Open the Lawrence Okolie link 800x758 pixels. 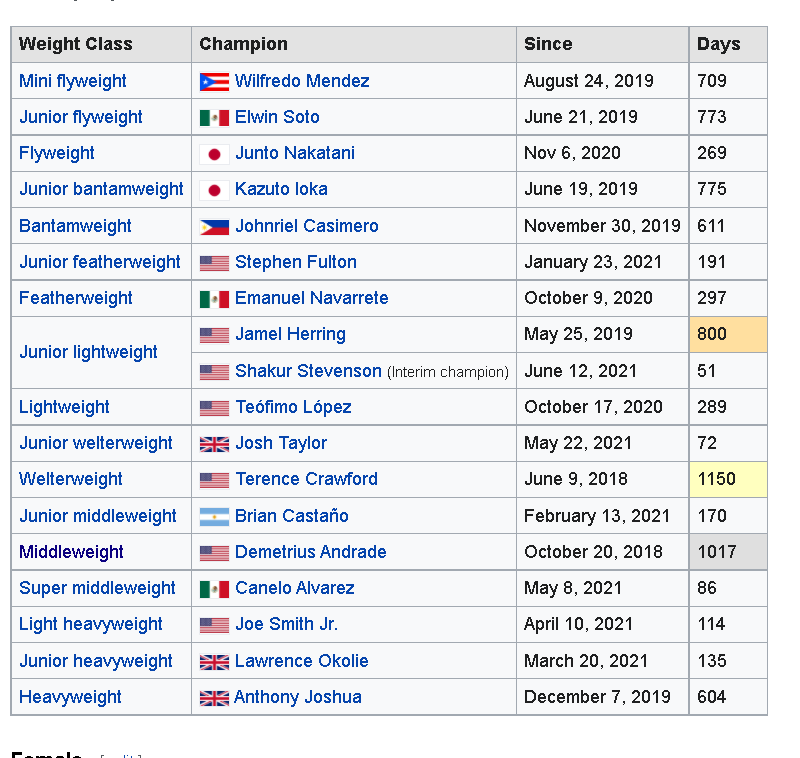click(301, 661)
